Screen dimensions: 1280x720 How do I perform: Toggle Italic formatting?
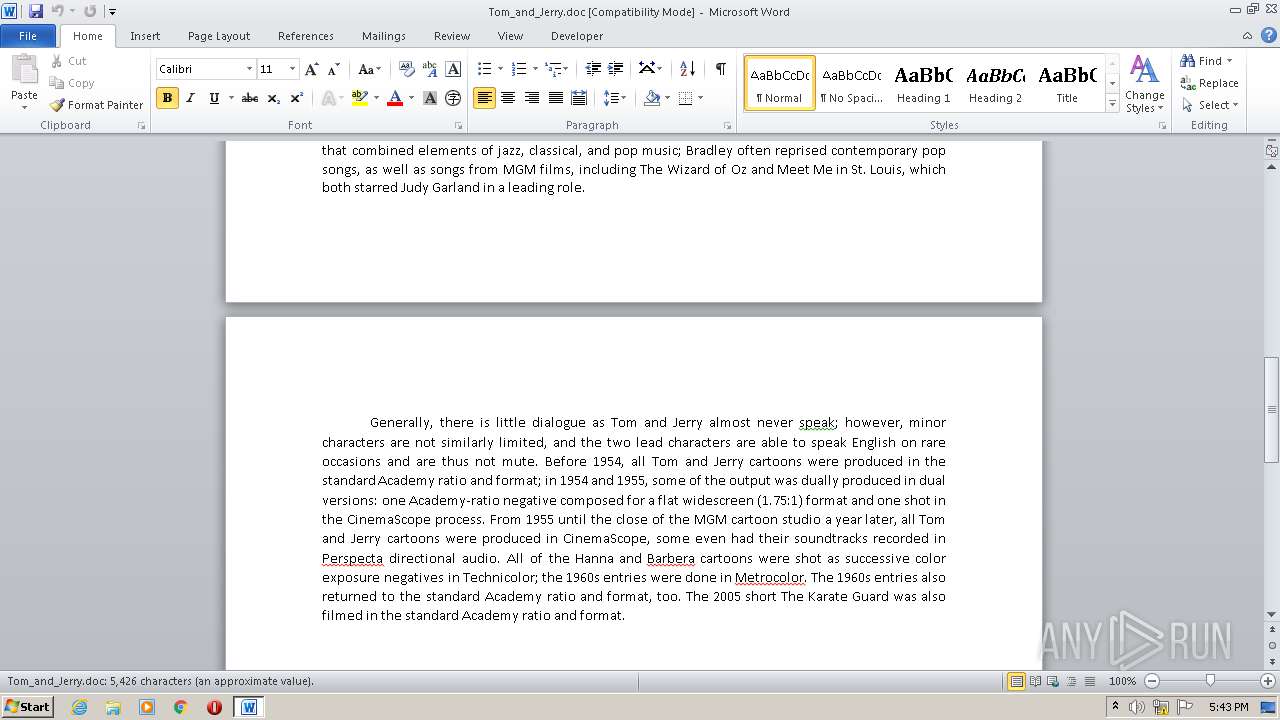[190, 98]
